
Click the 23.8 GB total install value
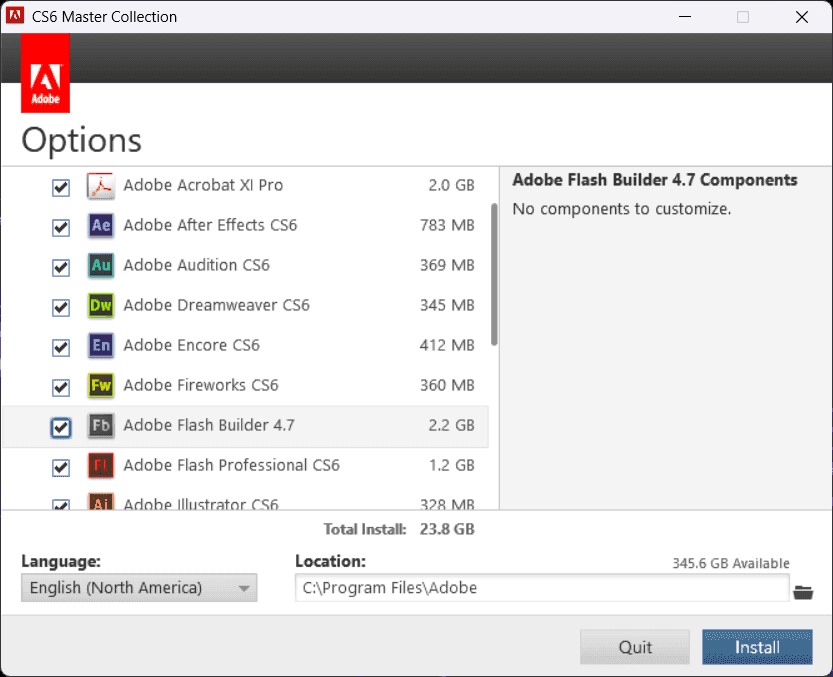pos(447,529)
